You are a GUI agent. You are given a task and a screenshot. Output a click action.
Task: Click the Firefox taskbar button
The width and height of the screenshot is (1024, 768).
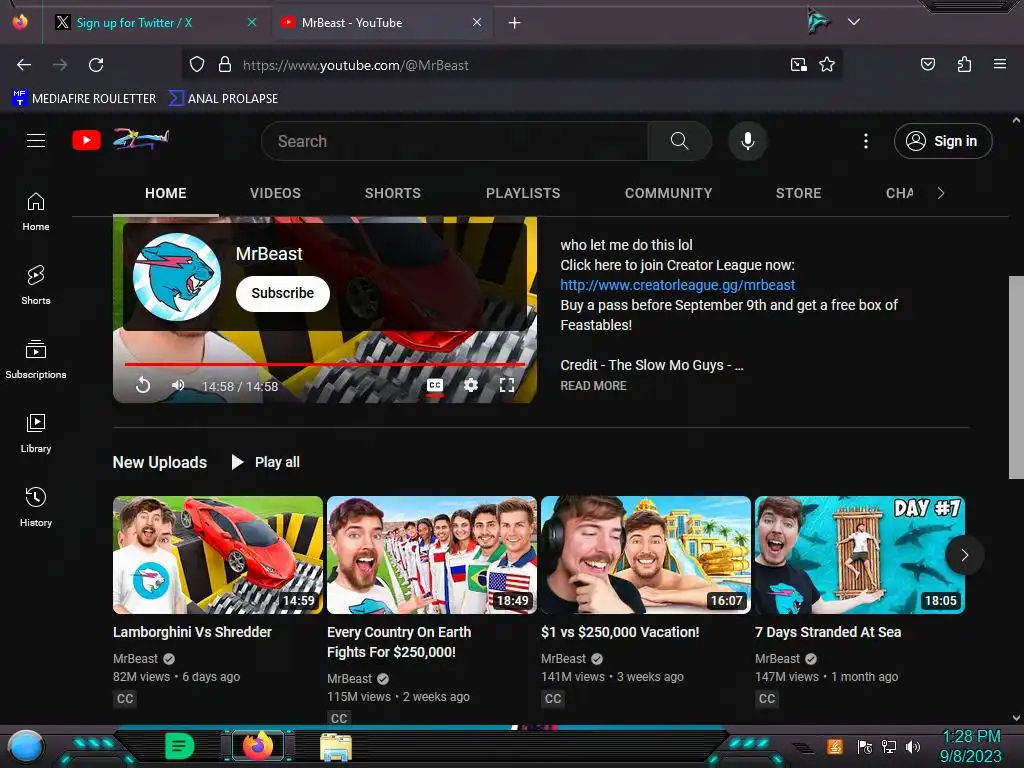point(258,746)
